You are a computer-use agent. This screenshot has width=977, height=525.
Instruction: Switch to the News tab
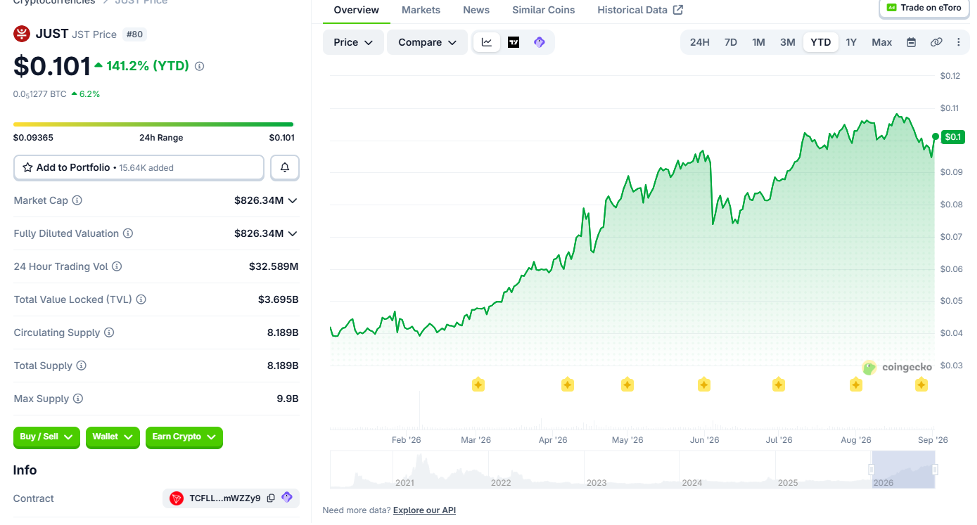point(476,10)
